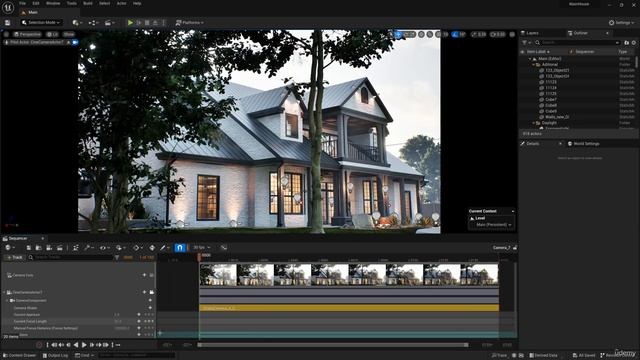Switch to the World Settings tab

(586, 144)
